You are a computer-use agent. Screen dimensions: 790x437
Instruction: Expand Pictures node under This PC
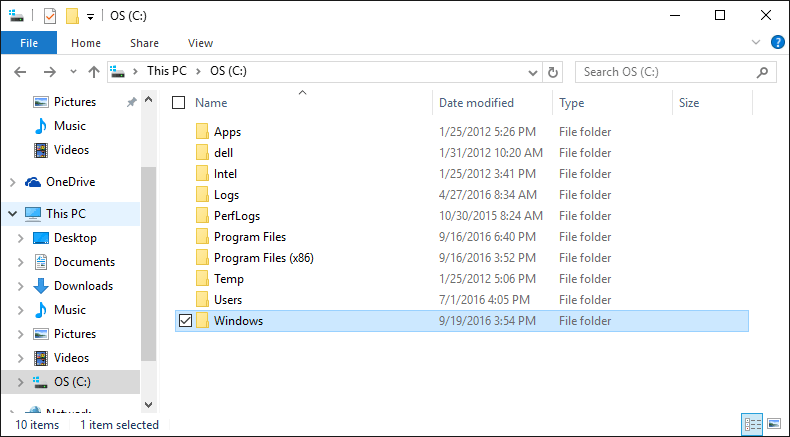click(x=21, y=334)
